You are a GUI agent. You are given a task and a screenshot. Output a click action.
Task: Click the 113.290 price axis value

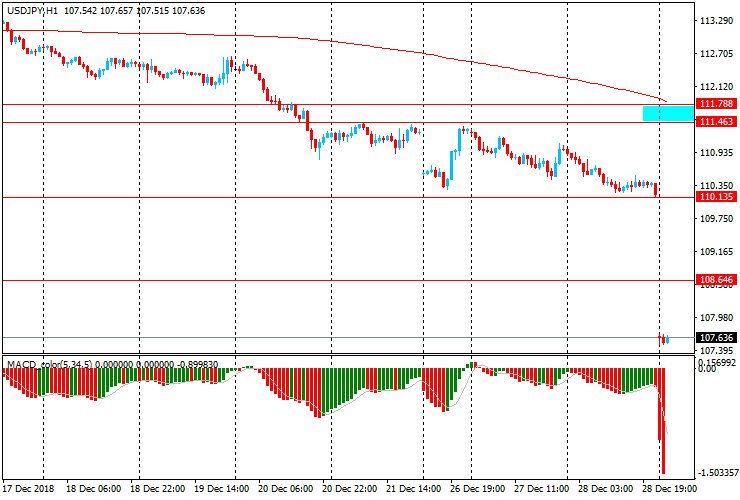pos(716,21)
